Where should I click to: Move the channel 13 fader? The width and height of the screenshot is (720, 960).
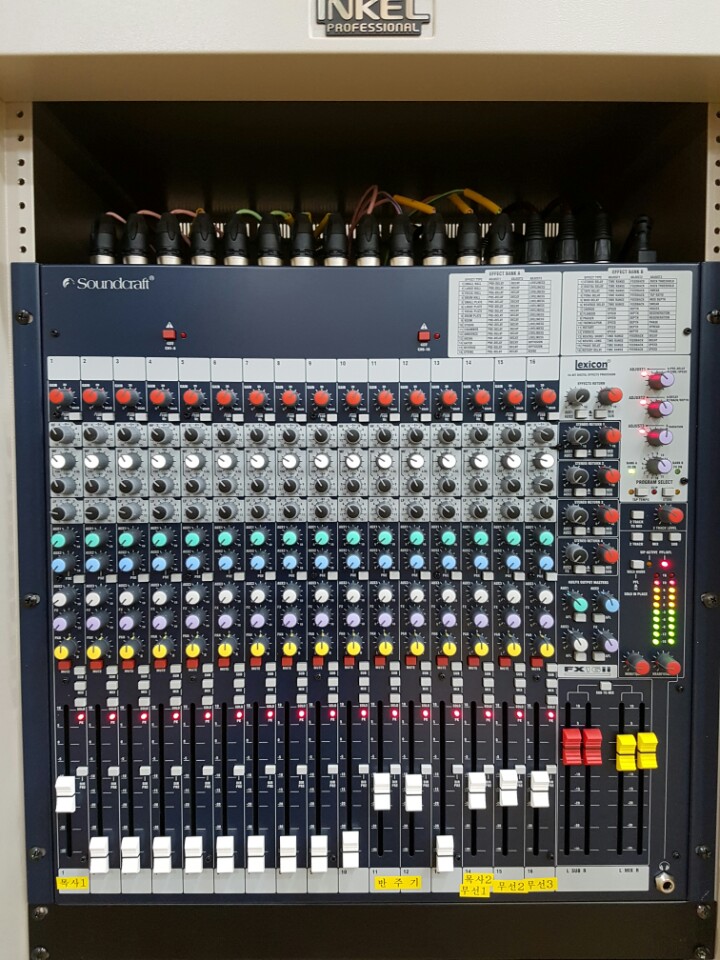[x=444, y=853]
